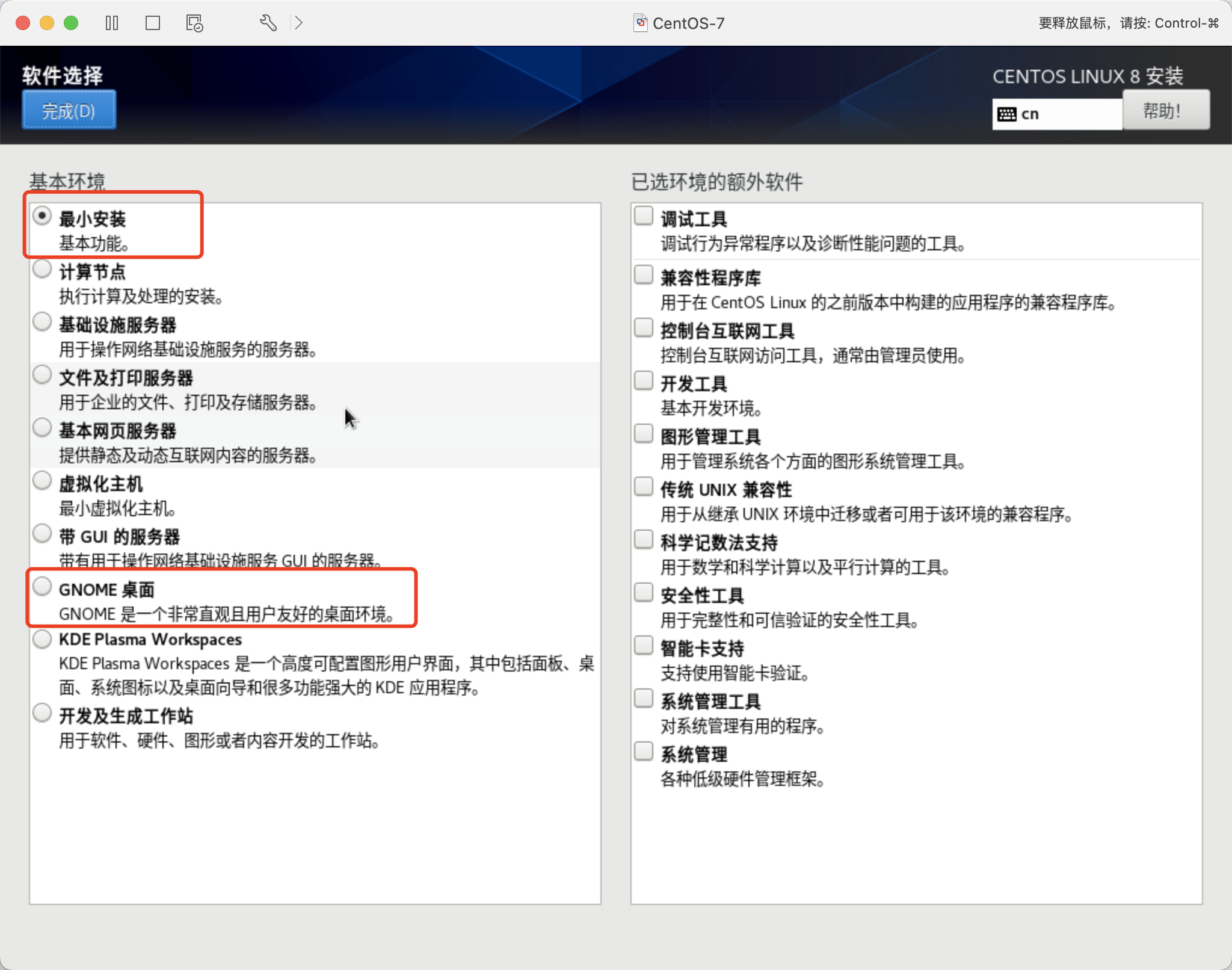Screen dimensions: 1232x970
Task: Click the description 用于数学和科学计算以及平行计算的工具。
Action: pyautogui.click(x=805, y=567)
